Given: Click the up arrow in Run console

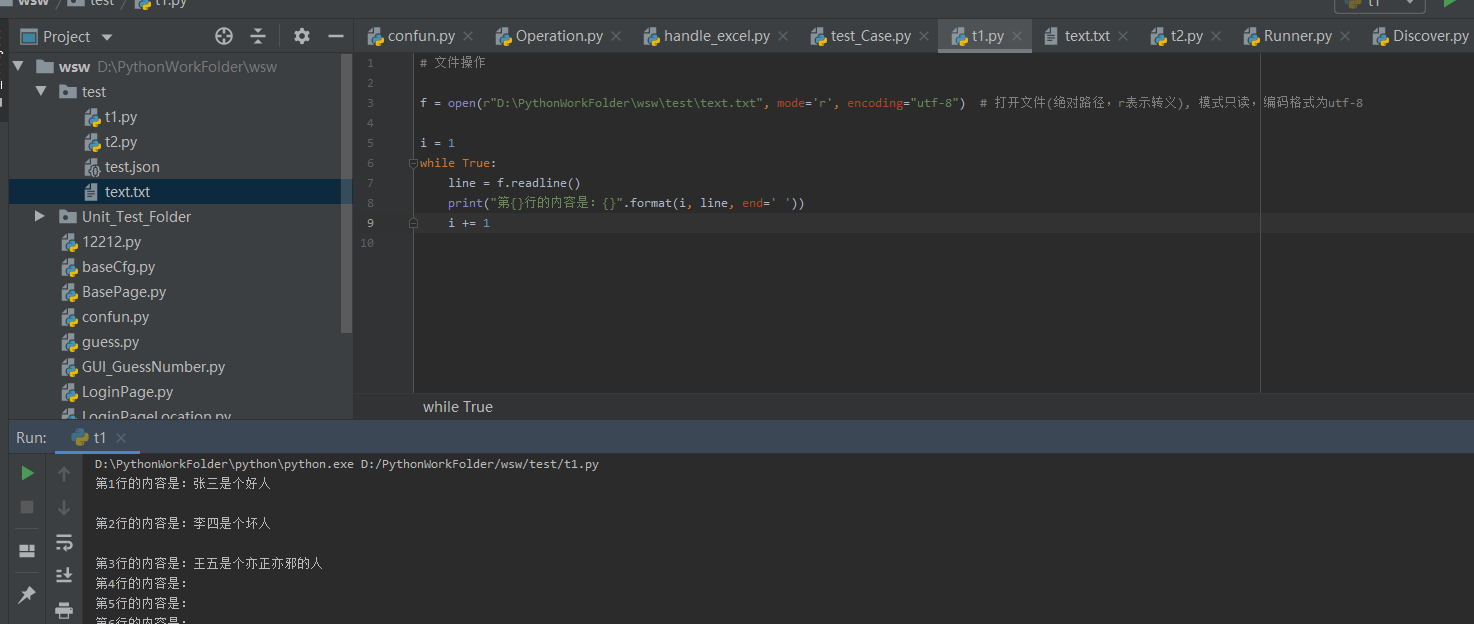Looking at the screenshot, I should tap(64, 474).
